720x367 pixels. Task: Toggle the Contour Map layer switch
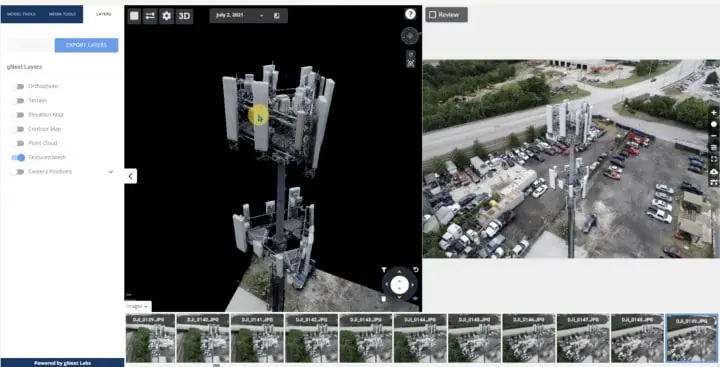click(18, 129)
